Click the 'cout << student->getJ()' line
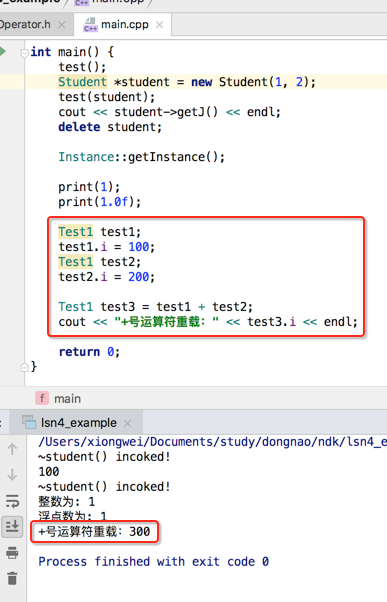Screen dimensions: 387x602 [170, 112]
